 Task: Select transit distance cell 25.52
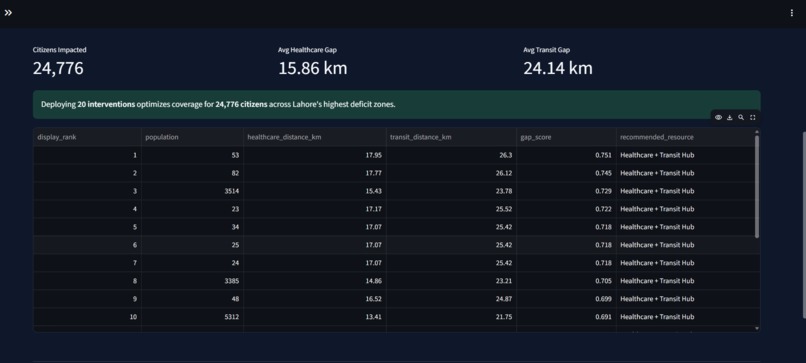pos(451,209)
